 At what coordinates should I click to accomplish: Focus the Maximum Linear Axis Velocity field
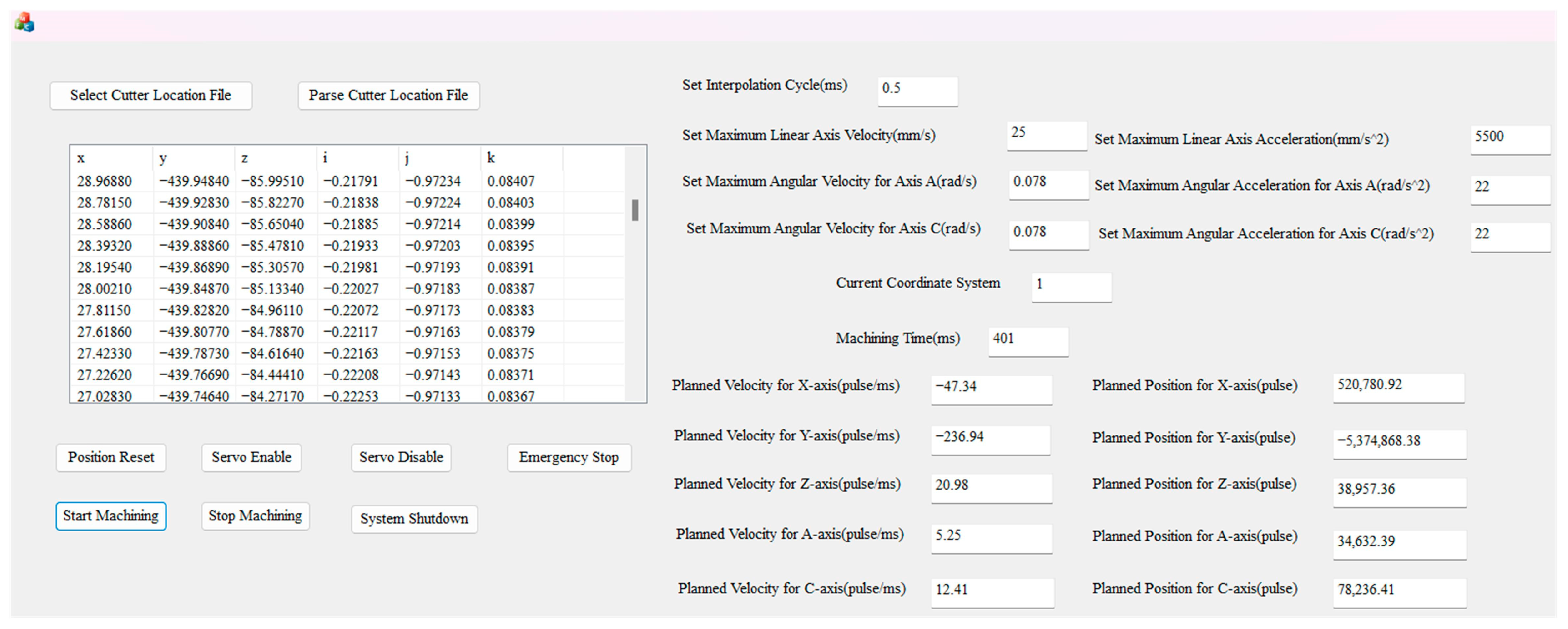point(1047,135)
